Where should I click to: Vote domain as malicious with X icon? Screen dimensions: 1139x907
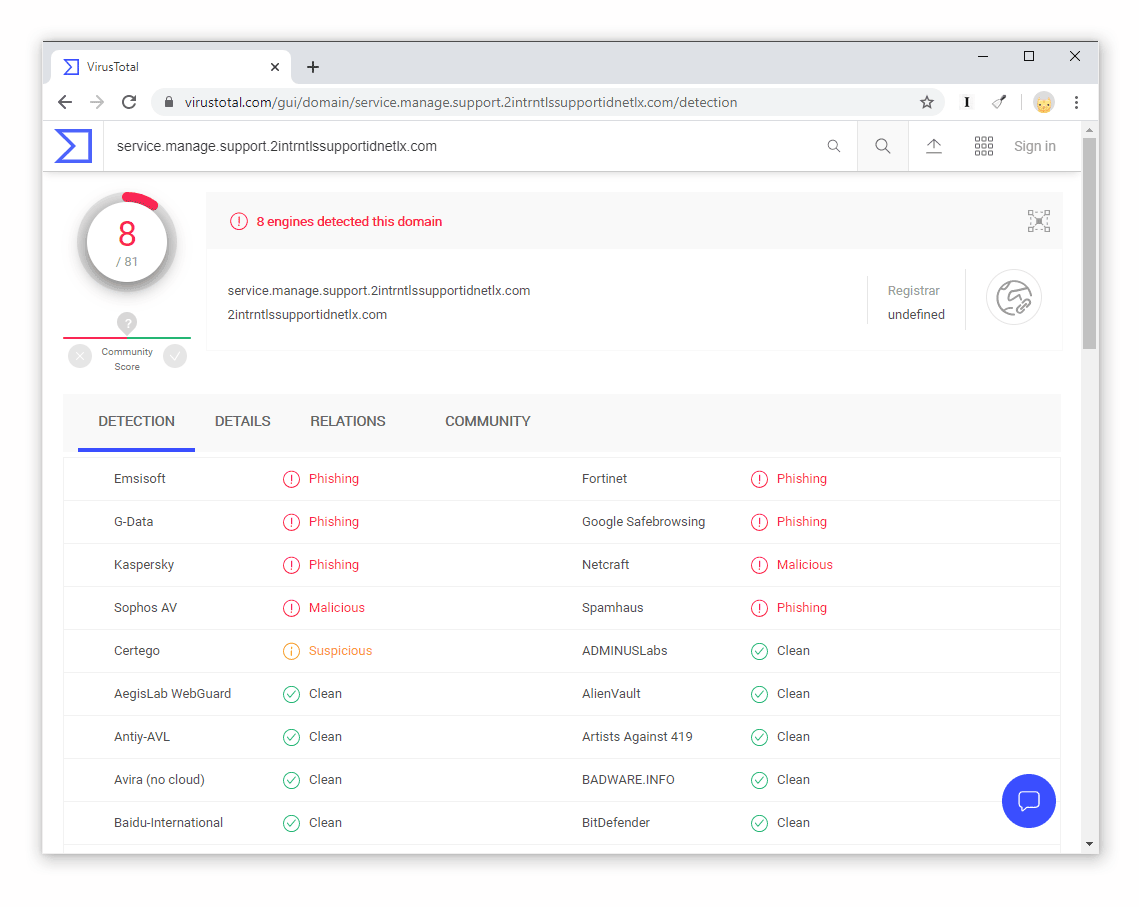point(80,357)
